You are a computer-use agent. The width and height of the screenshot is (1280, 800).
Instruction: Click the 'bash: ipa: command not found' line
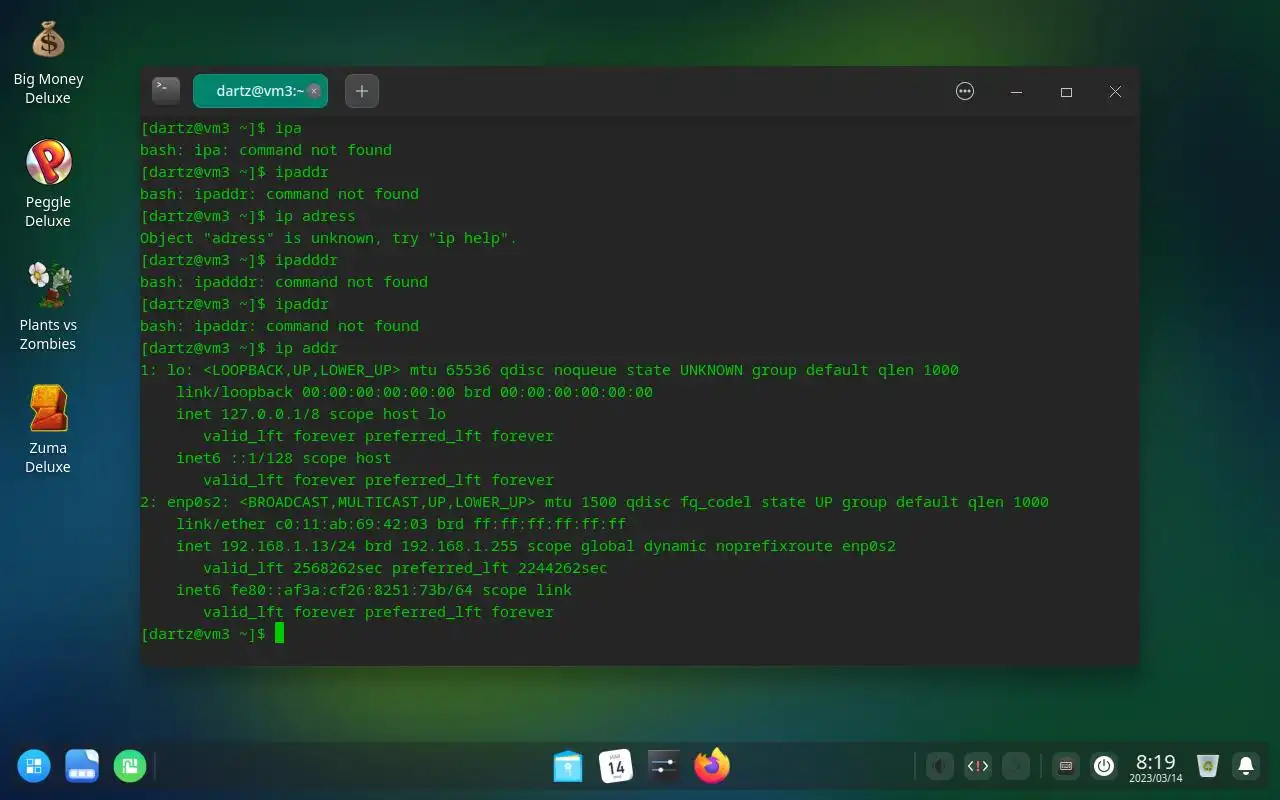click(266, 150)
